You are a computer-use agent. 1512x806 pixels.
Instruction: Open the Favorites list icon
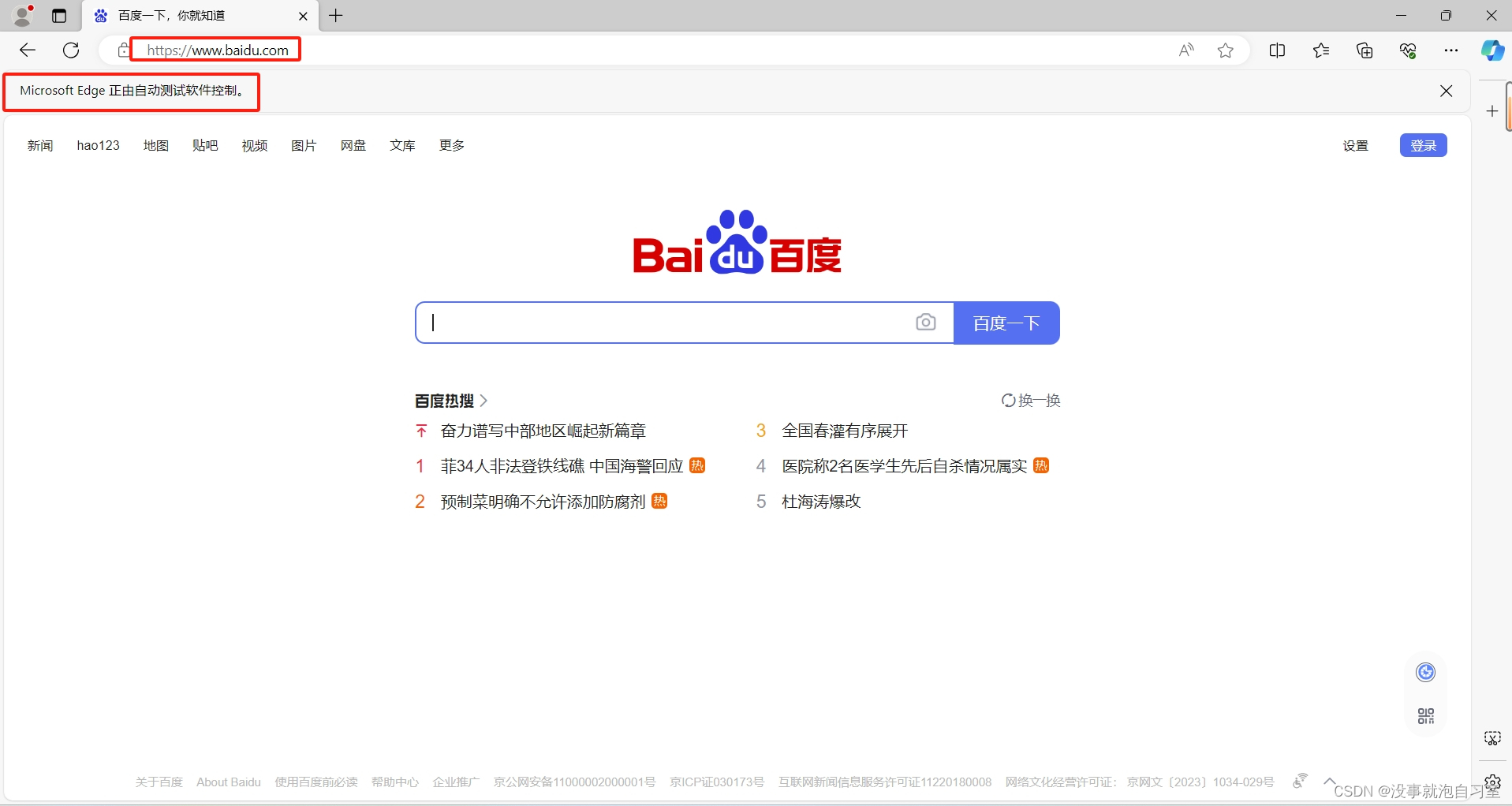(1321, 50)
